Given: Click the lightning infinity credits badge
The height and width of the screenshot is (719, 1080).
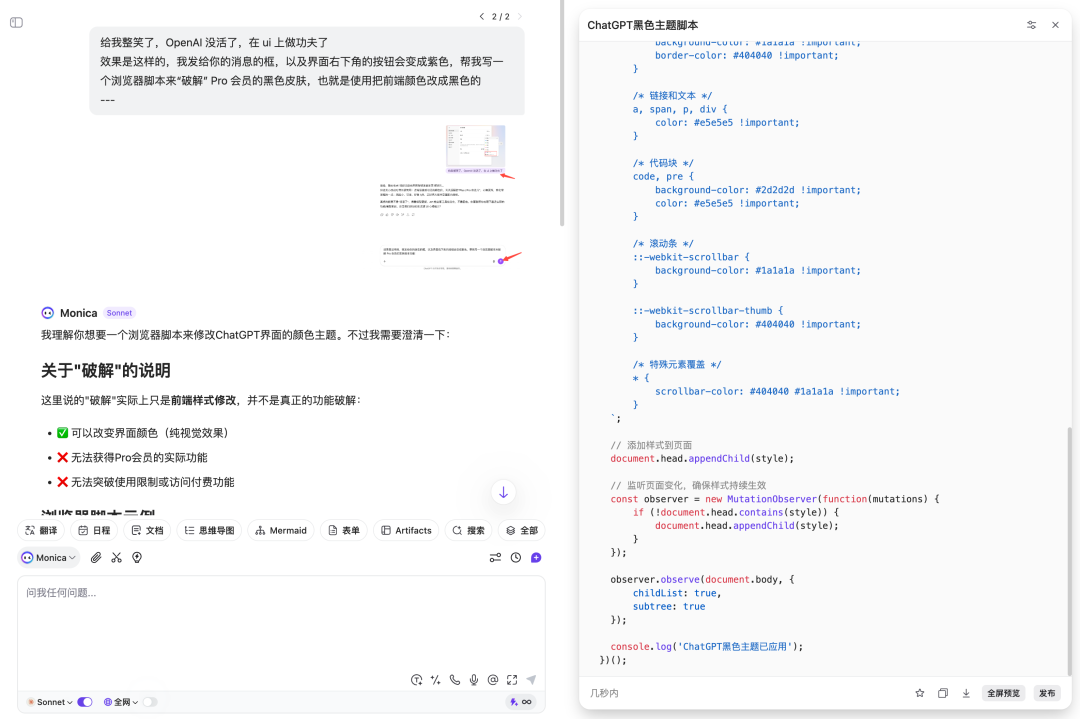Looking at the screenshot, I should pyautogui.click(x=521, y=702).
